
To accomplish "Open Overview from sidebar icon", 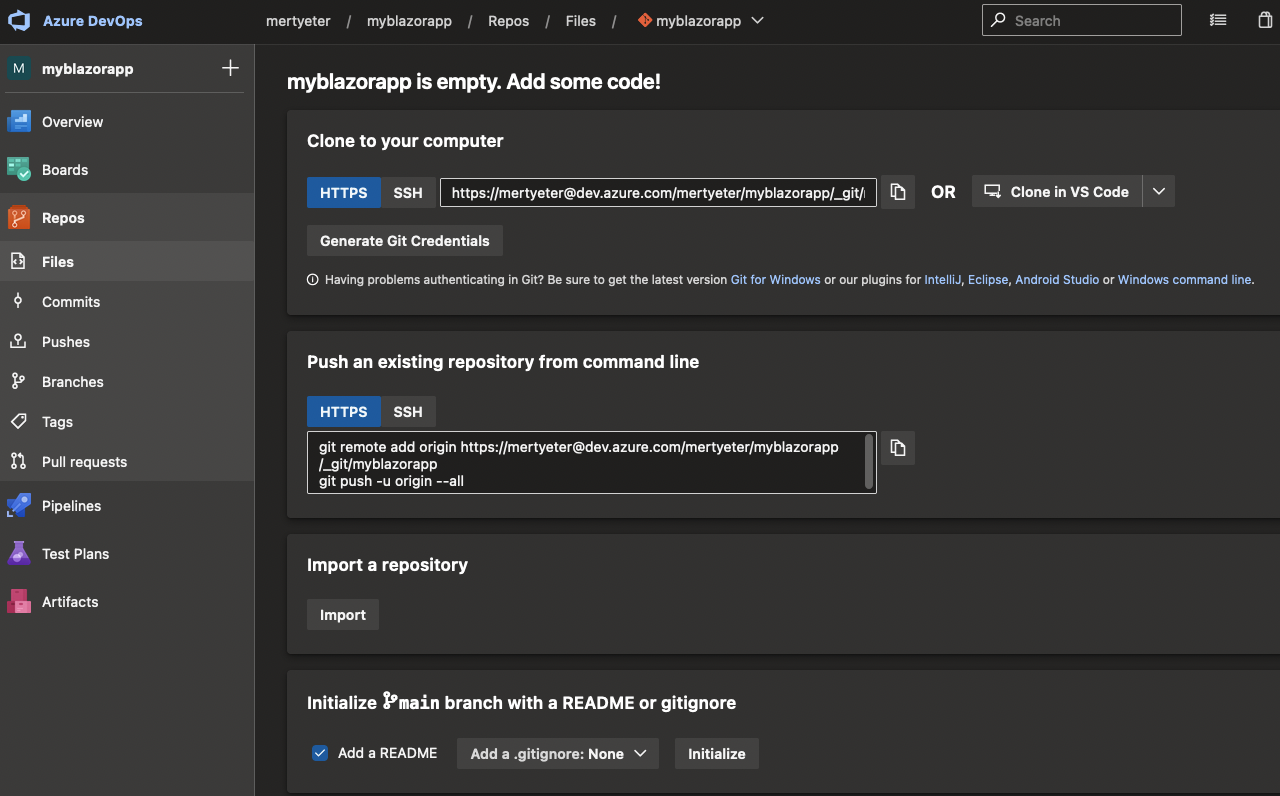I will (x=19, y=122).
